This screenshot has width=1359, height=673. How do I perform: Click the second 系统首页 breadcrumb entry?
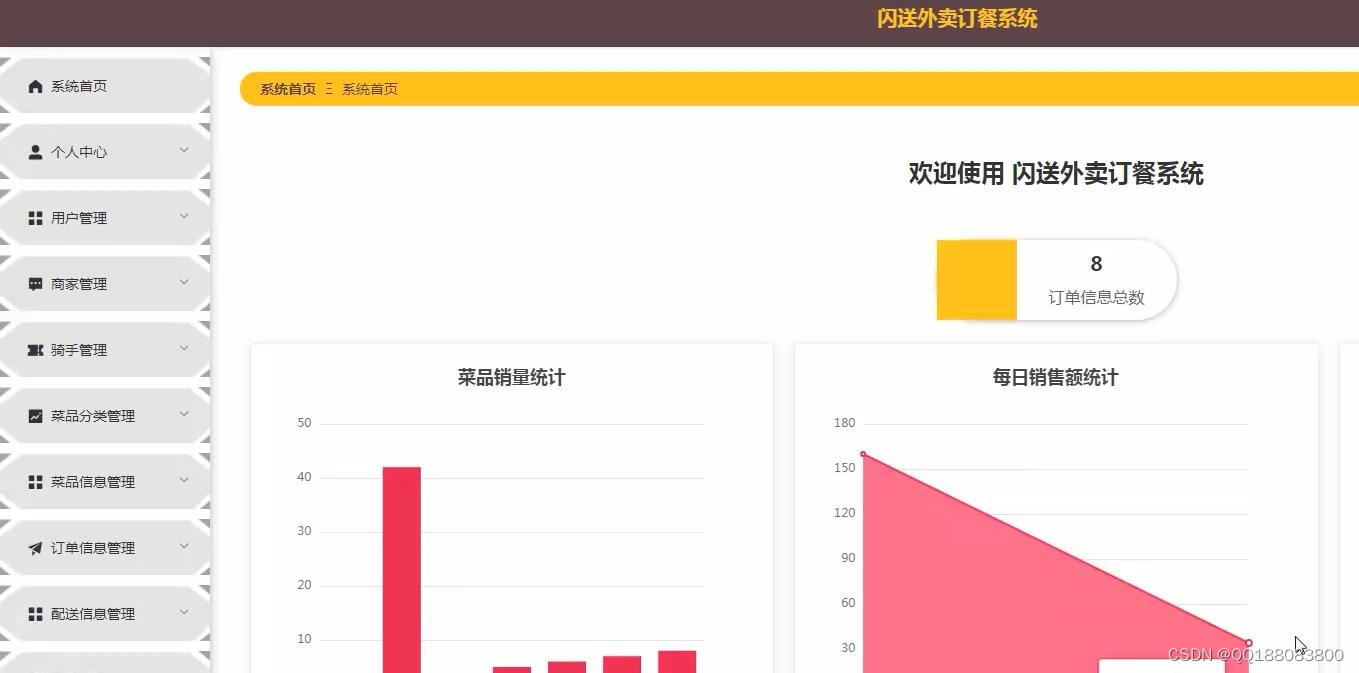pos(370,89)
